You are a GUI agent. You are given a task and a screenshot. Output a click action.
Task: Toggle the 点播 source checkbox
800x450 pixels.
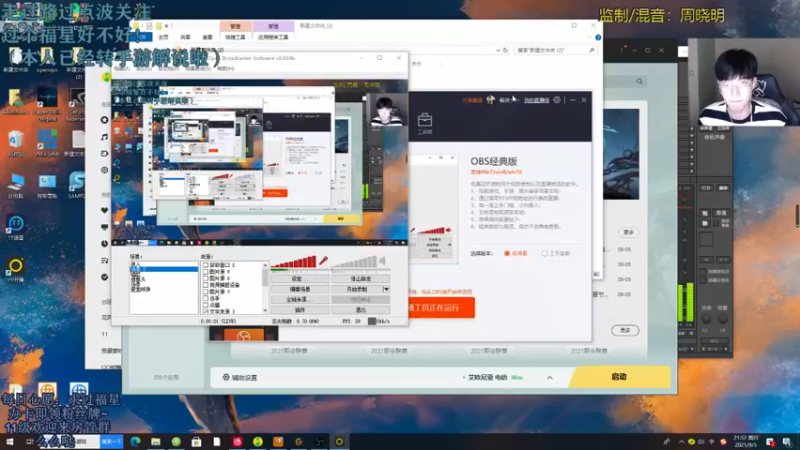[x=206, y=305]
